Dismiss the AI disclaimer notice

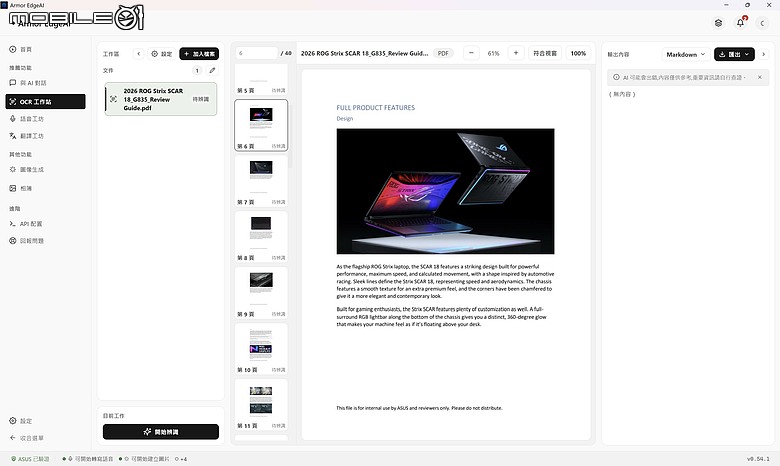760,77
